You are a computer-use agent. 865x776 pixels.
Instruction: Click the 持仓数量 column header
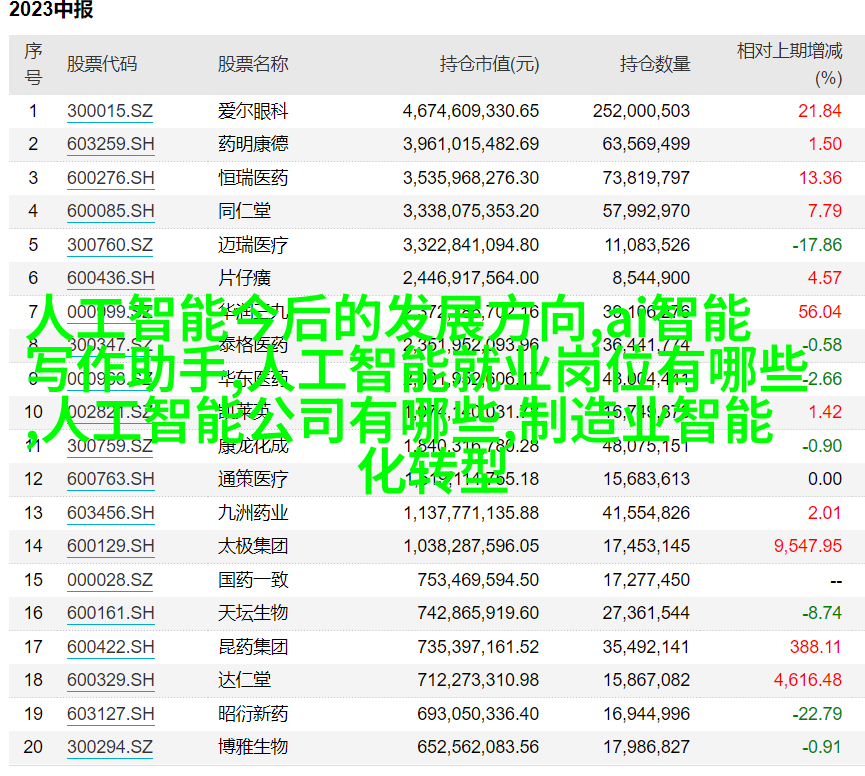(x=655, y=64)
